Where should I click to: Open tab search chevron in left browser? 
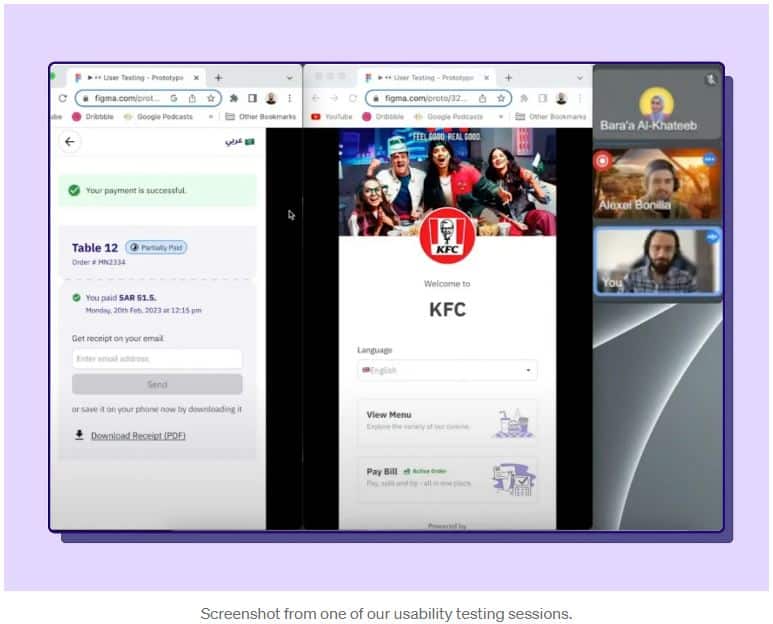click(290, 78)
